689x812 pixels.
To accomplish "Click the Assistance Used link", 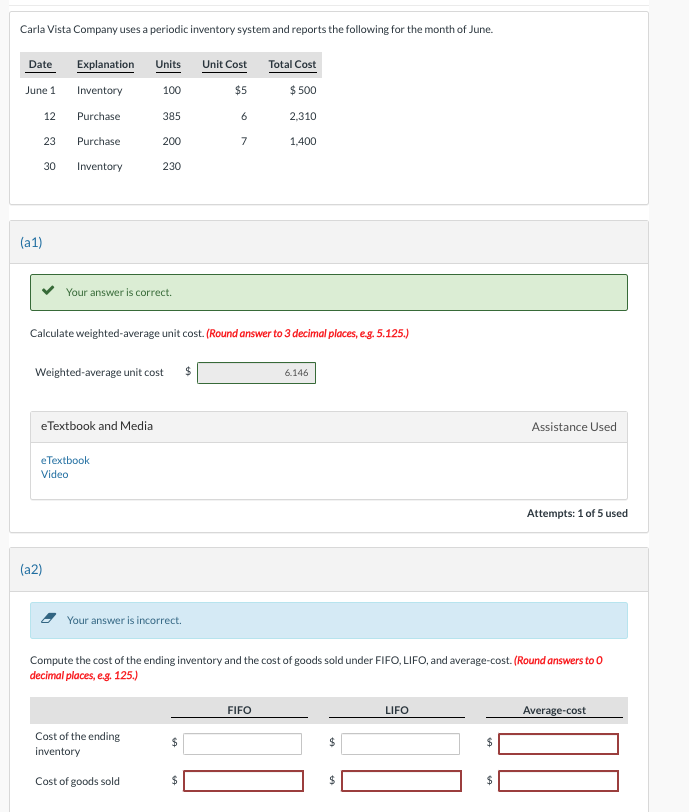I will [x=573, y=426].
